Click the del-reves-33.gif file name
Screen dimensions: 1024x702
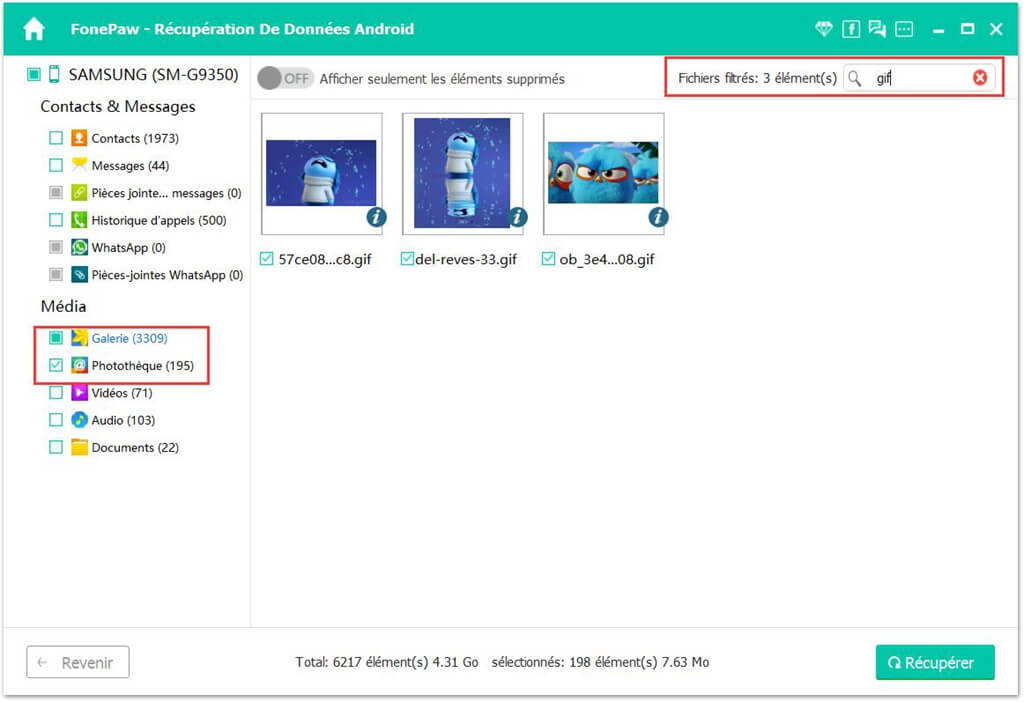point(466,259)
